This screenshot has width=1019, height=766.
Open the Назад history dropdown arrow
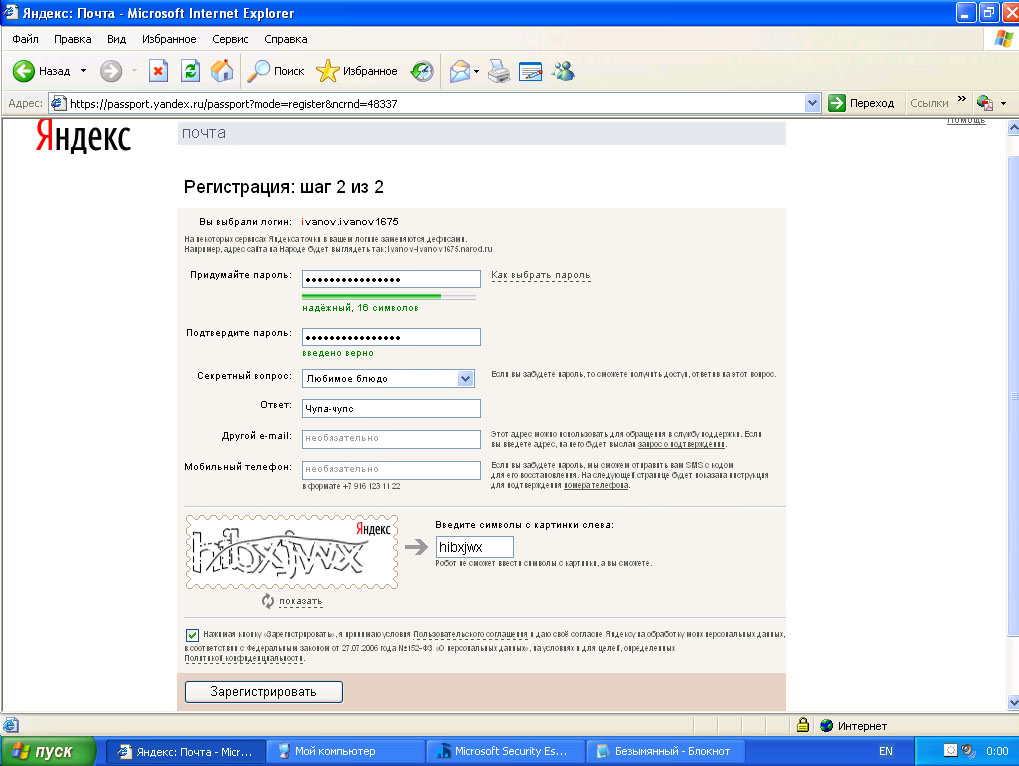coord(83,71)
